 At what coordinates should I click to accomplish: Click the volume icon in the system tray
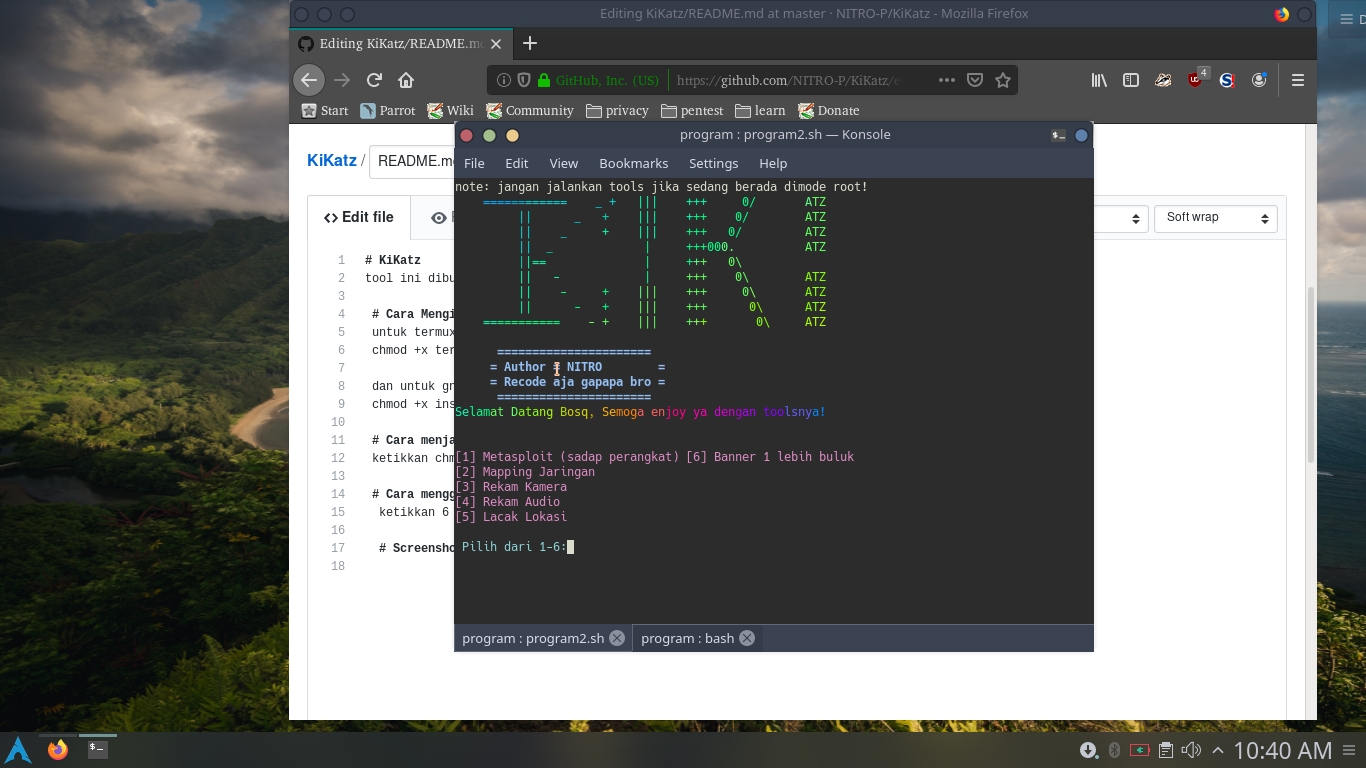click(1191, 750)
